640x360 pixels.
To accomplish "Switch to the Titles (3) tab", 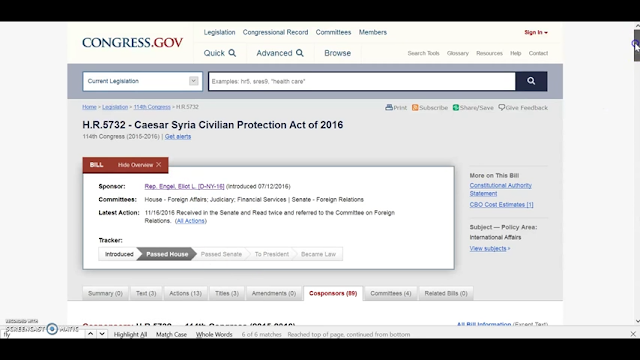I will (x=227, y=293).
